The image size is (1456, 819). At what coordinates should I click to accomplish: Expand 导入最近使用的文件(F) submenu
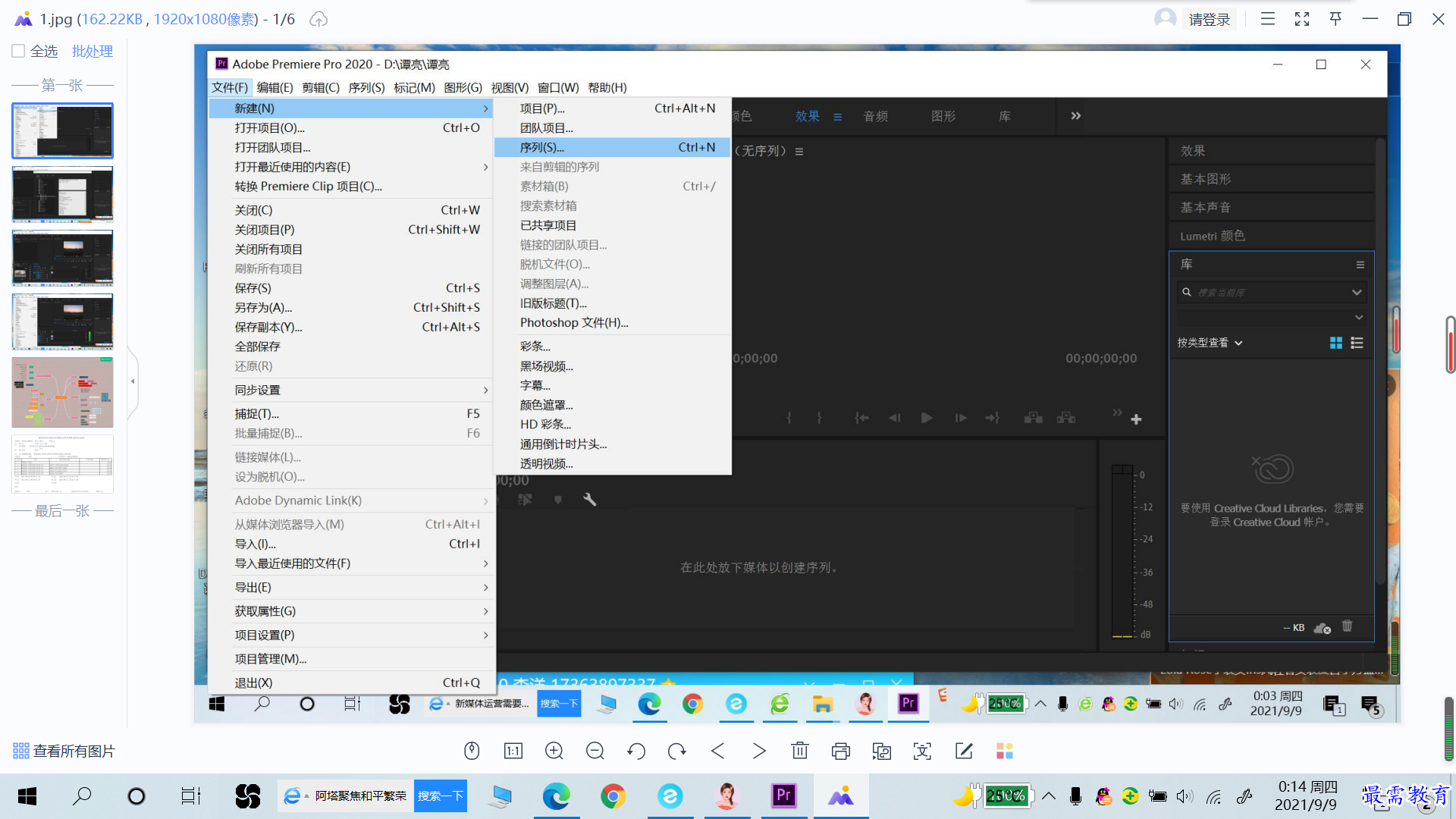[485, 563]
